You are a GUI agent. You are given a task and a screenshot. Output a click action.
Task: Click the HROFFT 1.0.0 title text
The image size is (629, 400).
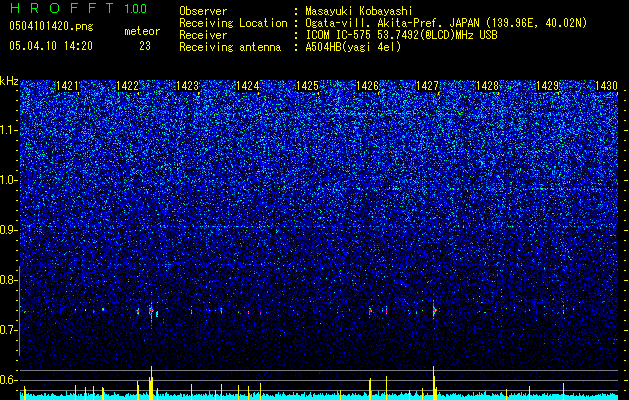(78, 8)
